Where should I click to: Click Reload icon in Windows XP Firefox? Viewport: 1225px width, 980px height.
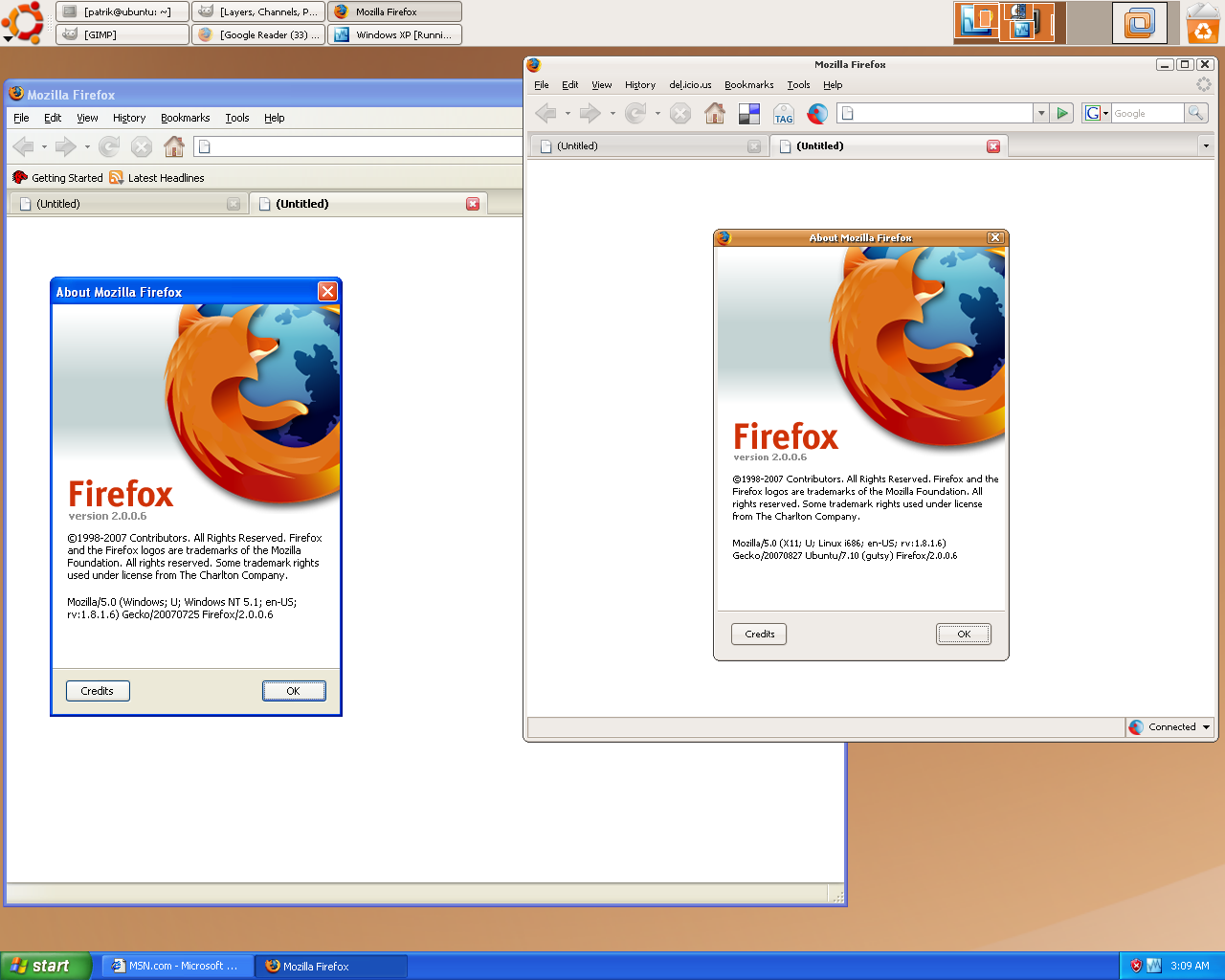(x=109, y=146)
